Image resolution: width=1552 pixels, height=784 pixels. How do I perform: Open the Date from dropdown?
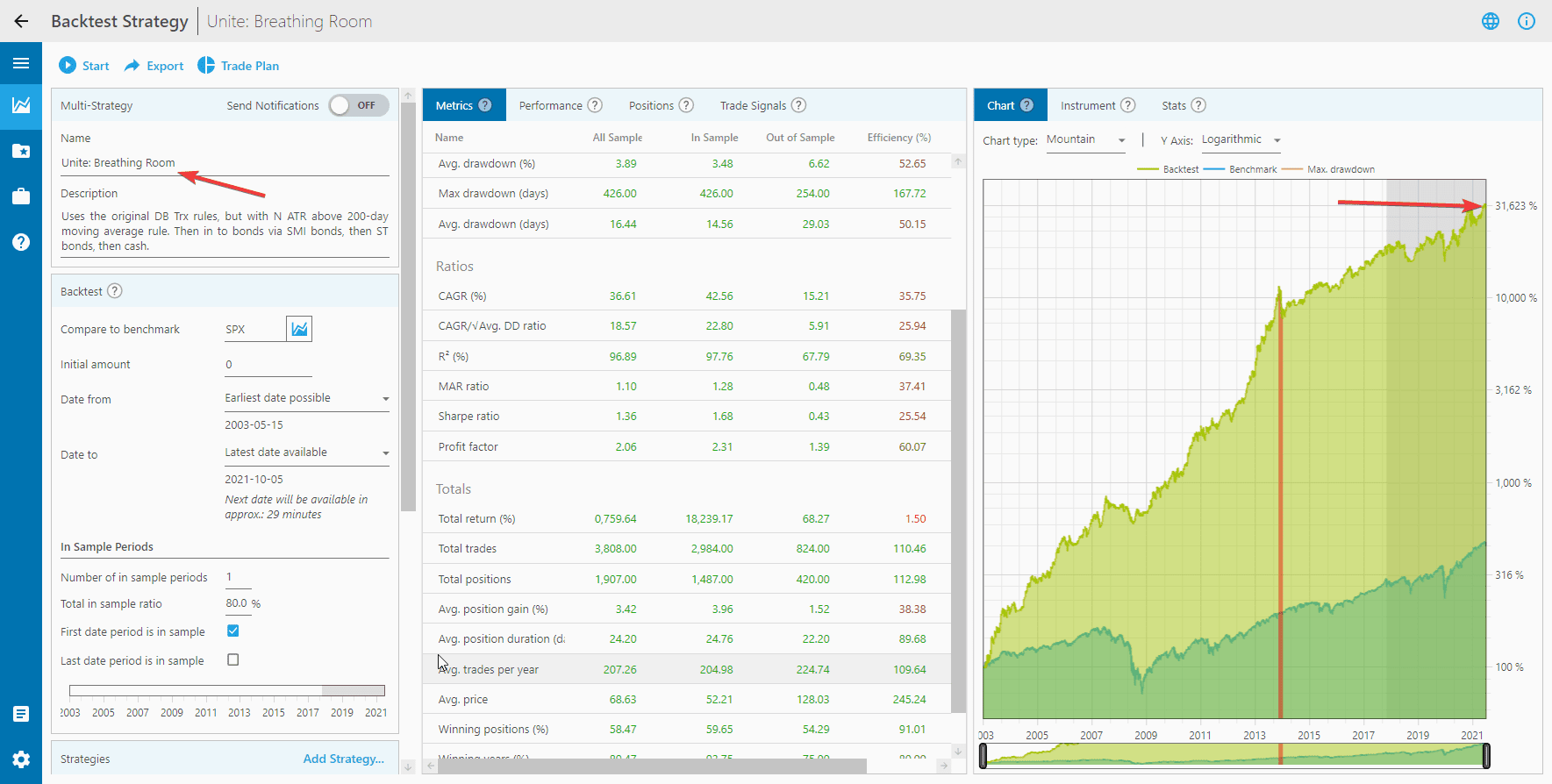click(306, 398)
